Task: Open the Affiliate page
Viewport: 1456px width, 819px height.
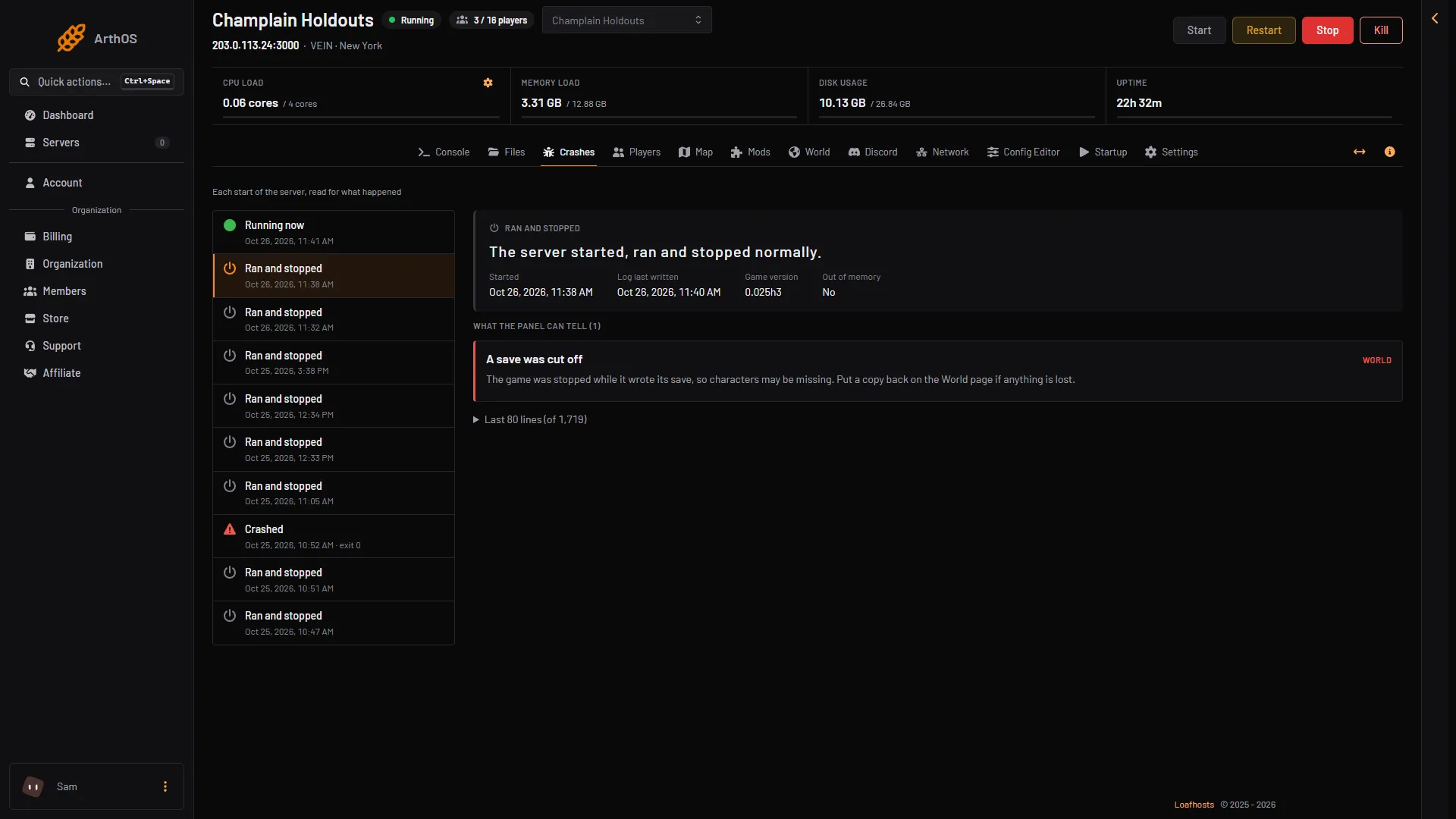Action: [96, 373]
